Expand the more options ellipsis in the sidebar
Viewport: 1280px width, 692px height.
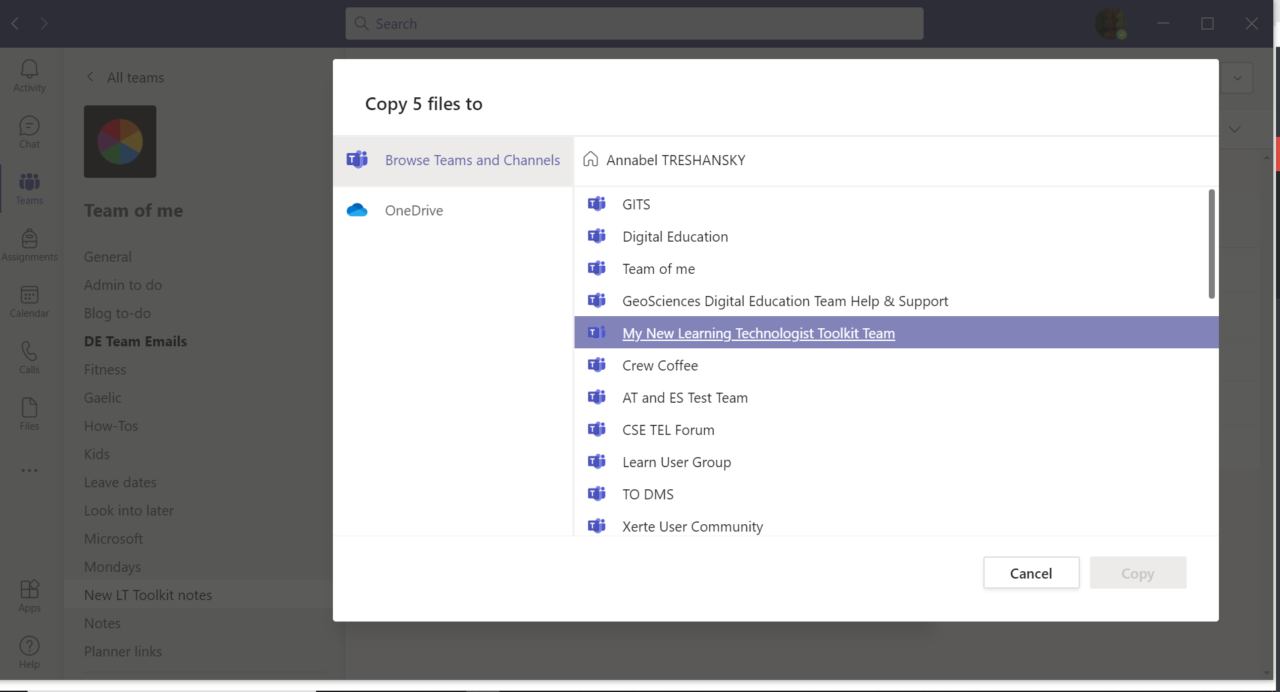tap(29, 470)
